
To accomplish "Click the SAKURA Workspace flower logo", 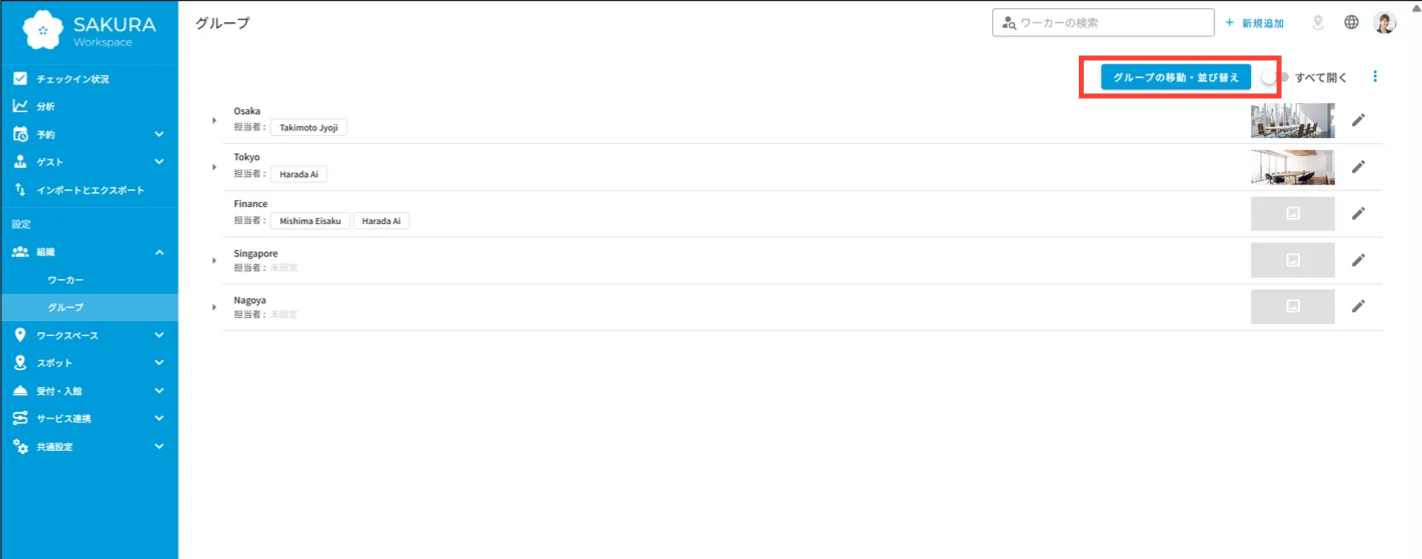I will tap(43, 30).
